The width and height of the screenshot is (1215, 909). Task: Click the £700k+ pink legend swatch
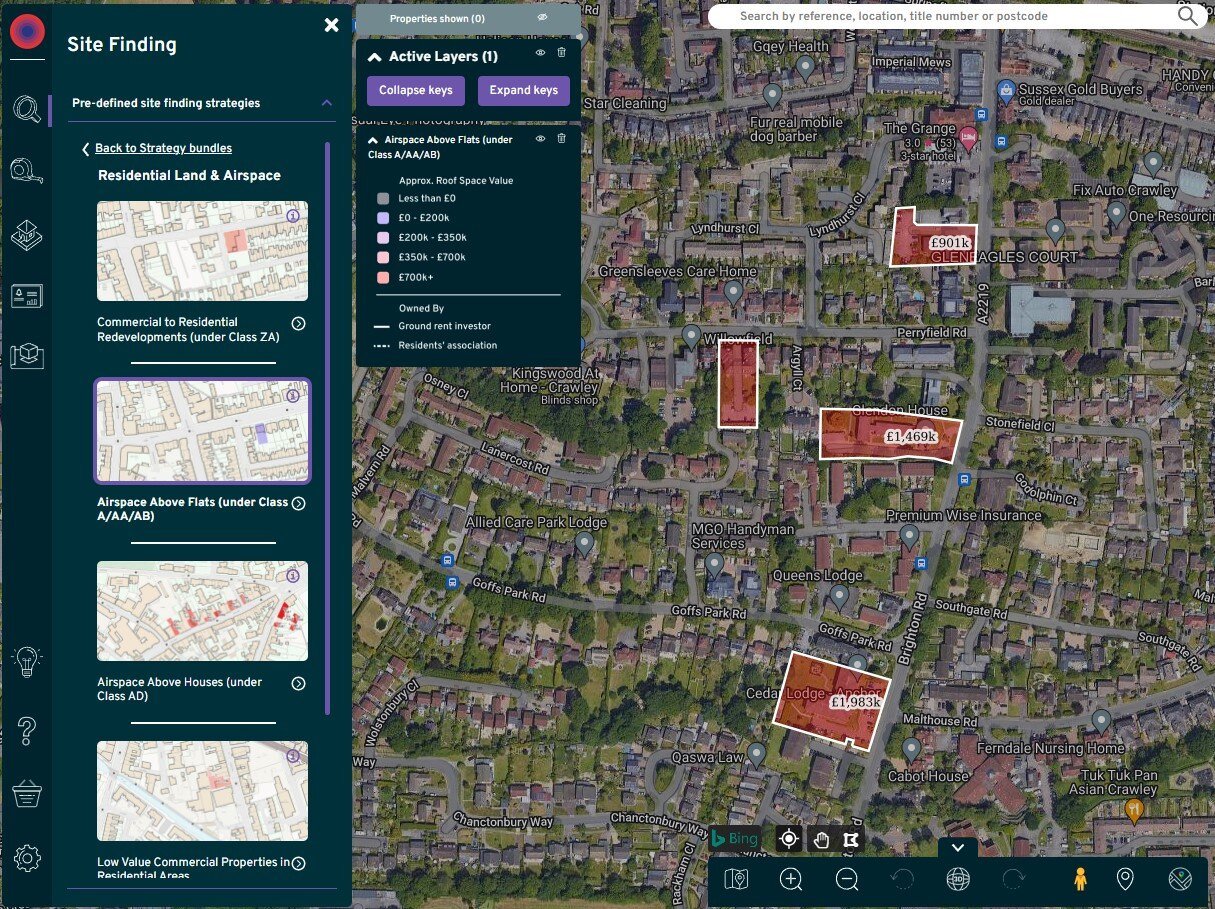[383, 276]
